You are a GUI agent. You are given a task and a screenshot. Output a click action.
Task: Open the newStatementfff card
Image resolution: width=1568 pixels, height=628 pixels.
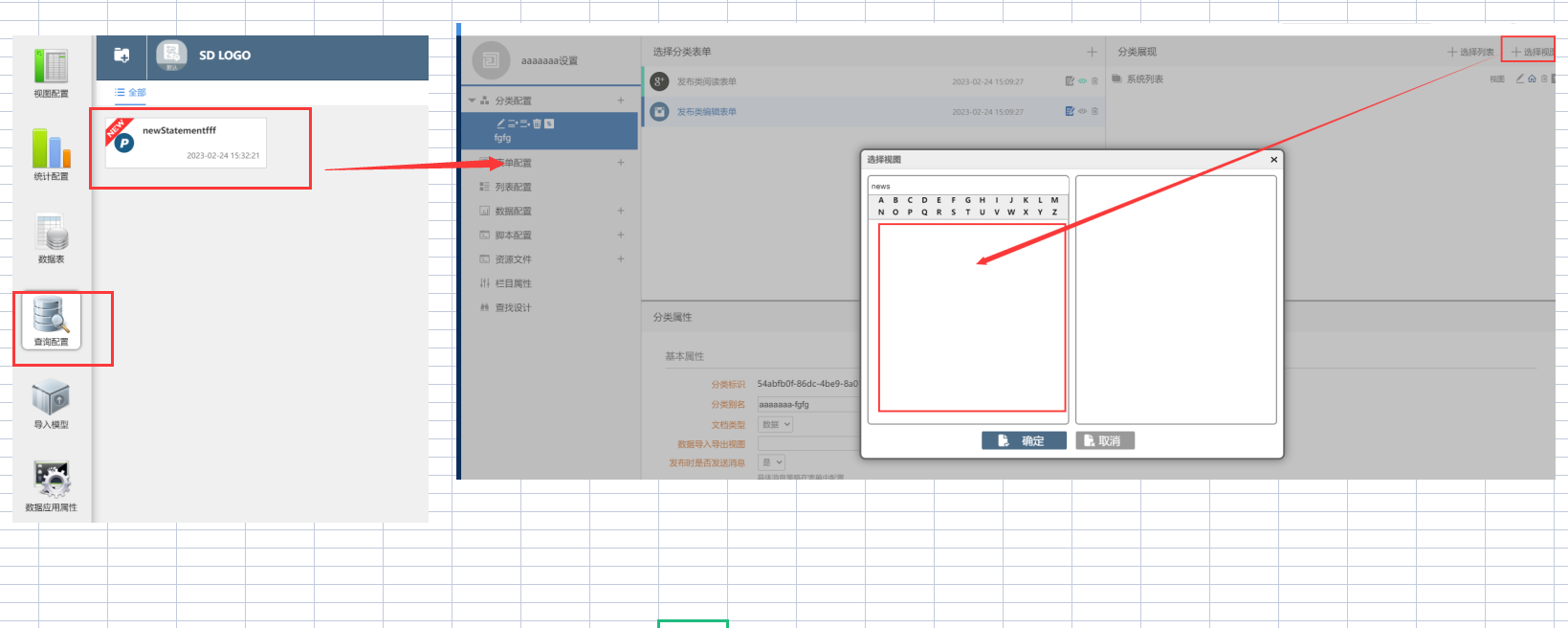coord(186,142)
